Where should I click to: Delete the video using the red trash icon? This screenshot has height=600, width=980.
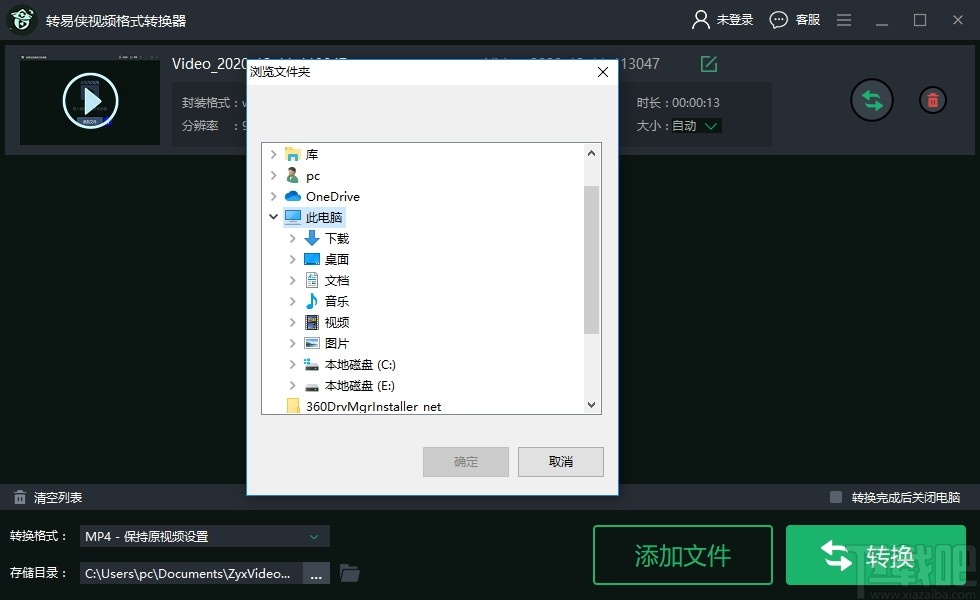pos(932,100)
